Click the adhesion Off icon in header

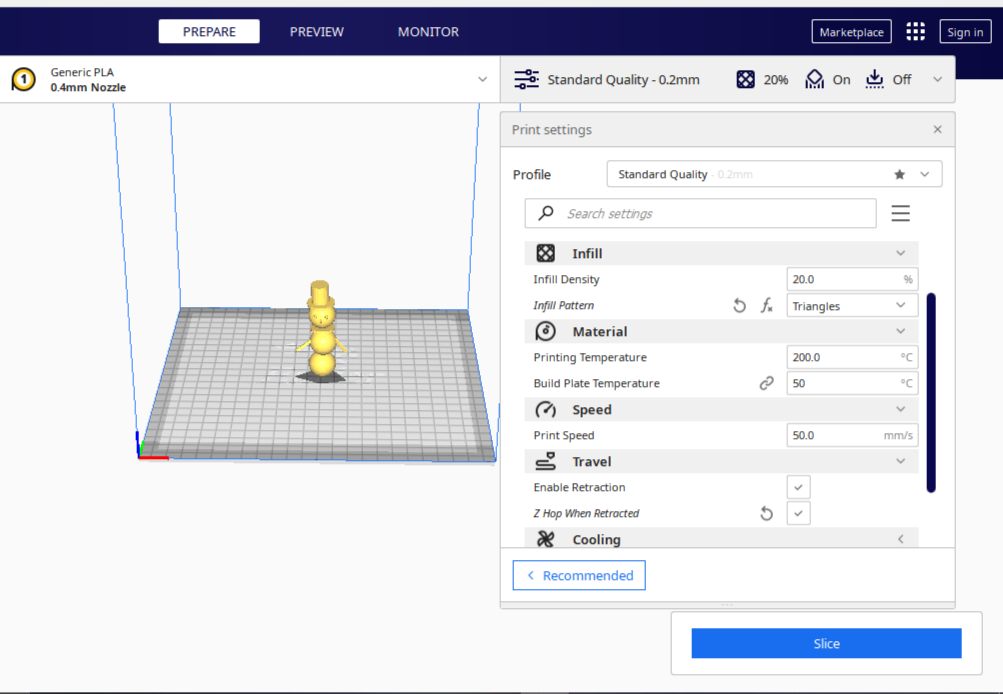(874, 79)
